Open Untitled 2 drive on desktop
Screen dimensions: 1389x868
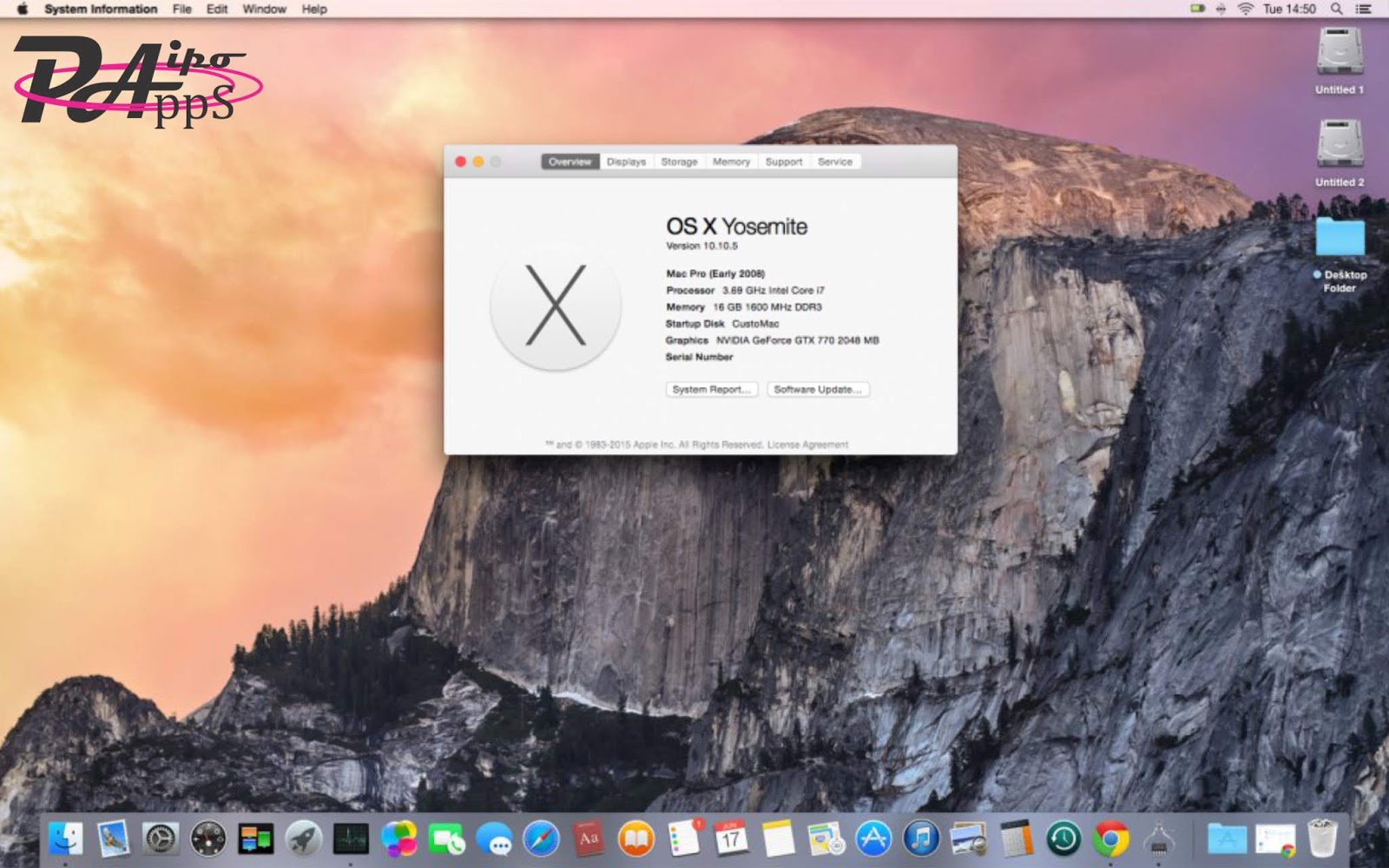(1340, 154)
